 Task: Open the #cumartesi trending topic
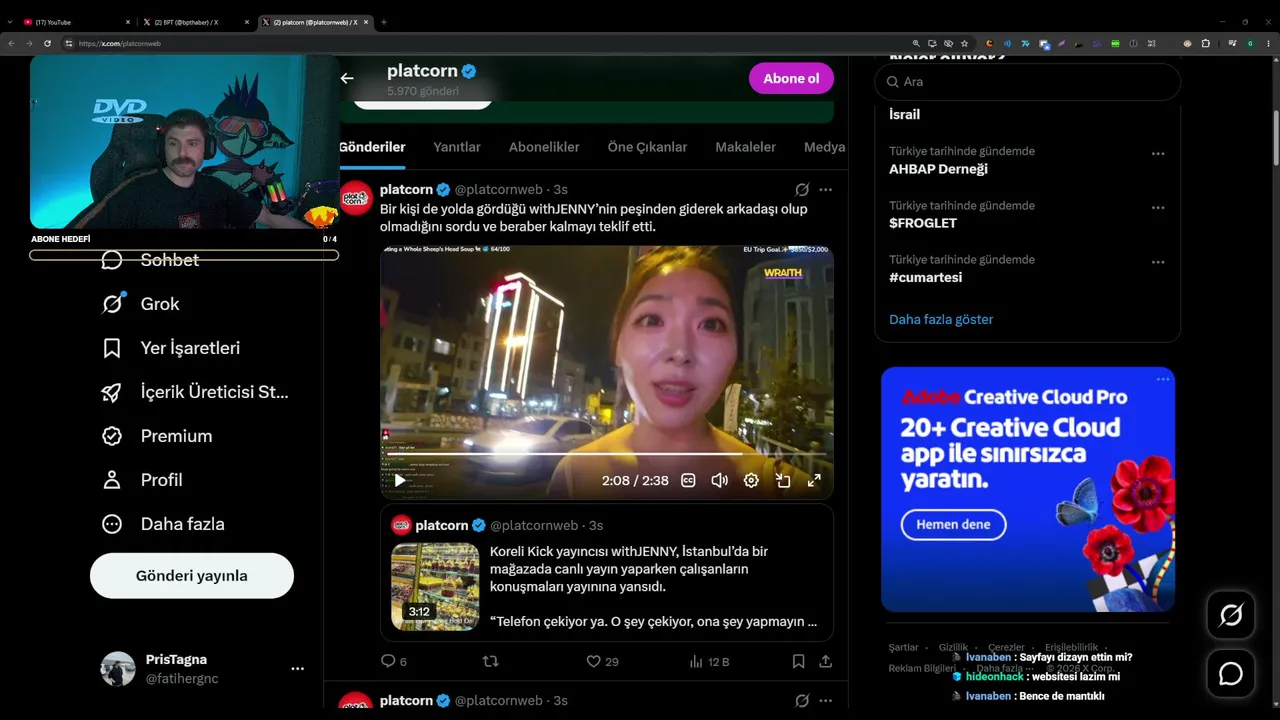(x=925, y=278)
